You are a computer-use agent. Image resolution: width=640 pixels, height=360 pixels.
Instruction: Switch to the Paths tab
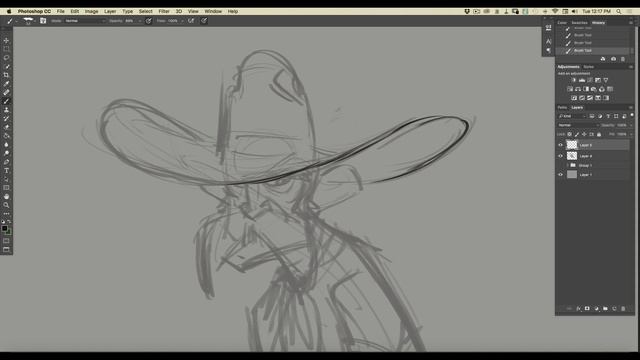pos(562,108)
